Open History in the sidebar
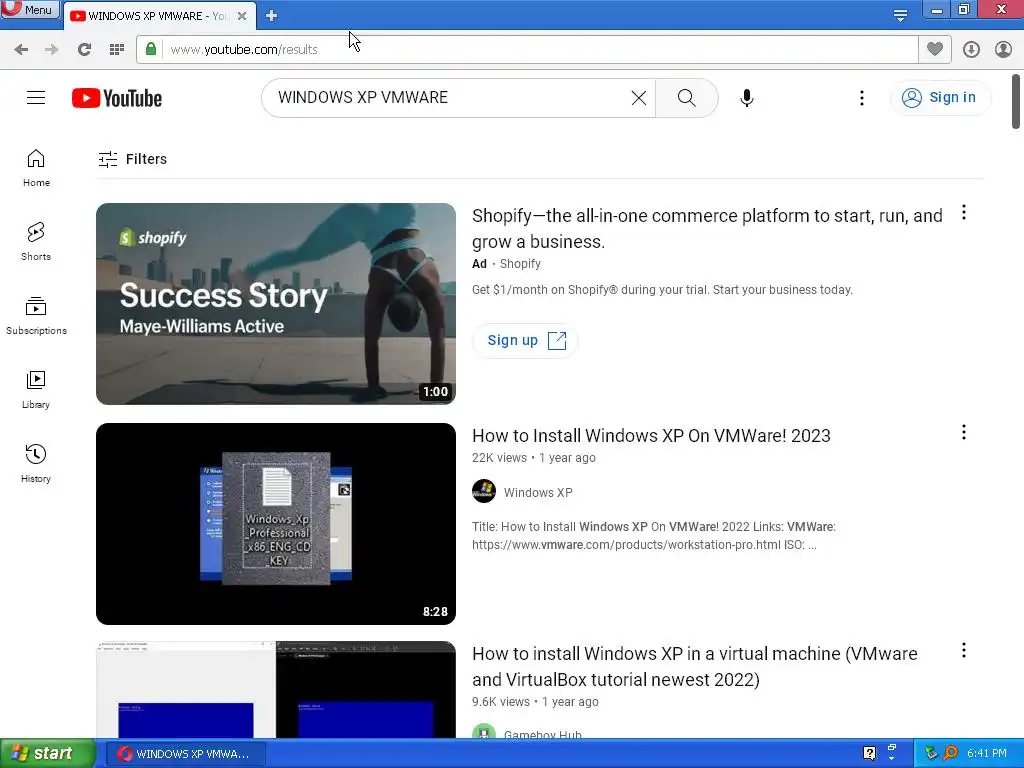Image resolution: width=1024 pixels, height=768 pixels. pyautogui.click(x=36, y=464)
